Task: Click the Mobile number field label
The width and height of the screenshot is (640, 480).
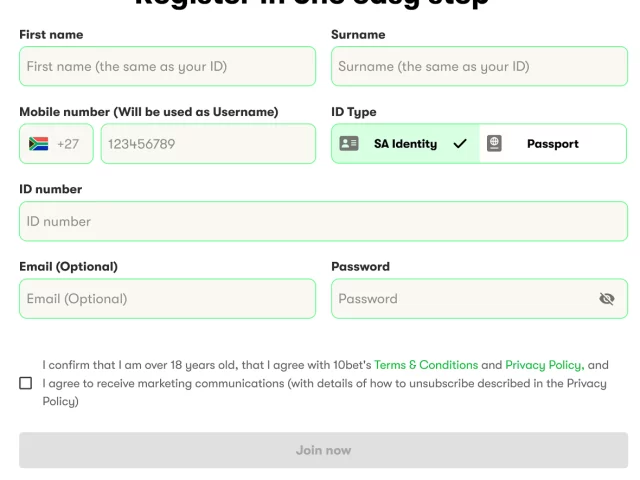Action: click(x=149, y=112)
